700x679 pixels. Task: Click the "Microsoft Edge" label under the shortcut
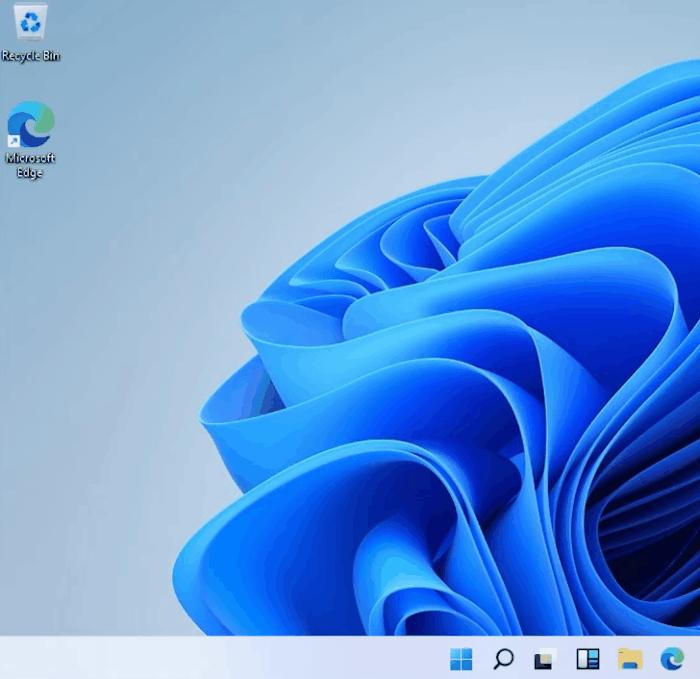click(x=30, y=165)
